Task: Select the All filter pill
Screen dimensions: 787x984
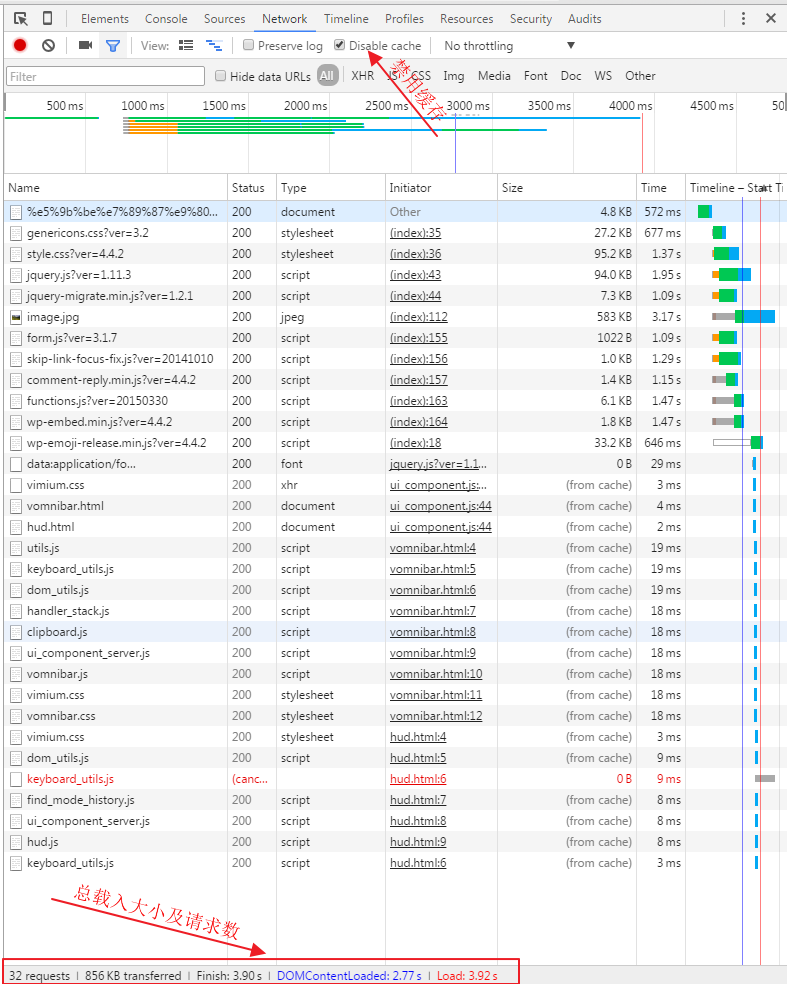Action: tap(327, 76)
